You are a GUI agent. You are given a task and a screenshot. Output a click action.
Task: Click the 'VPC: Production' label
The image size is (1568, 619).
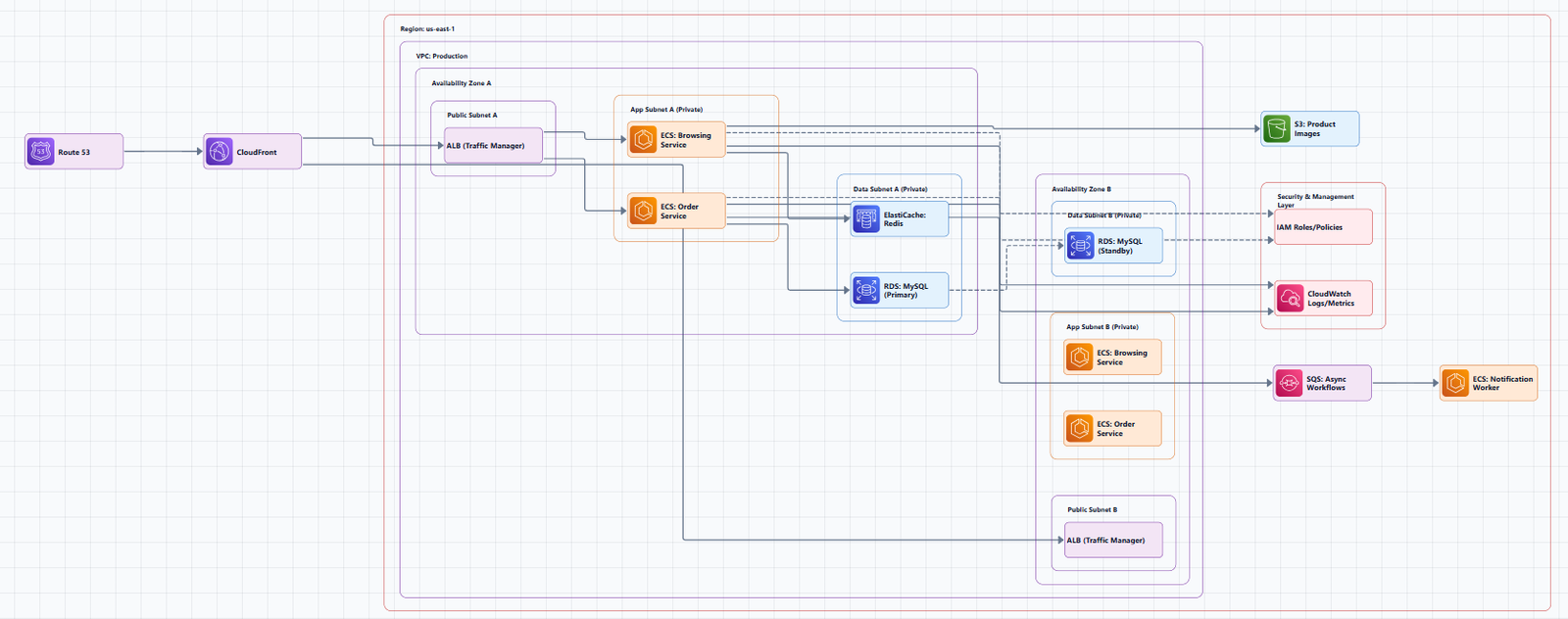442,56
